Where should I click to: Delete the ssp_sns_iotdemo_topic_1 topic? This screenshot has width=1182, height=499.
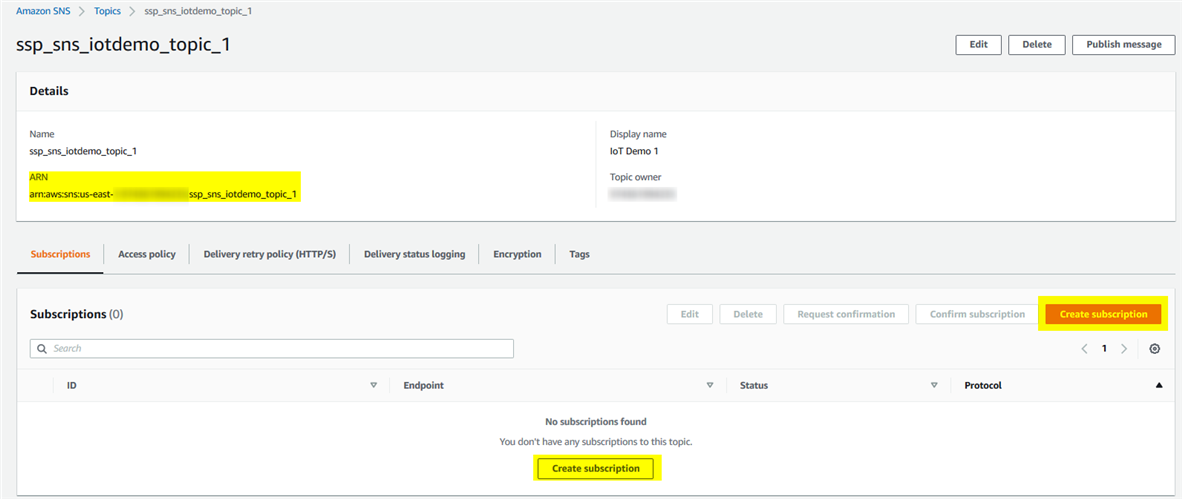pos(1036,44)
